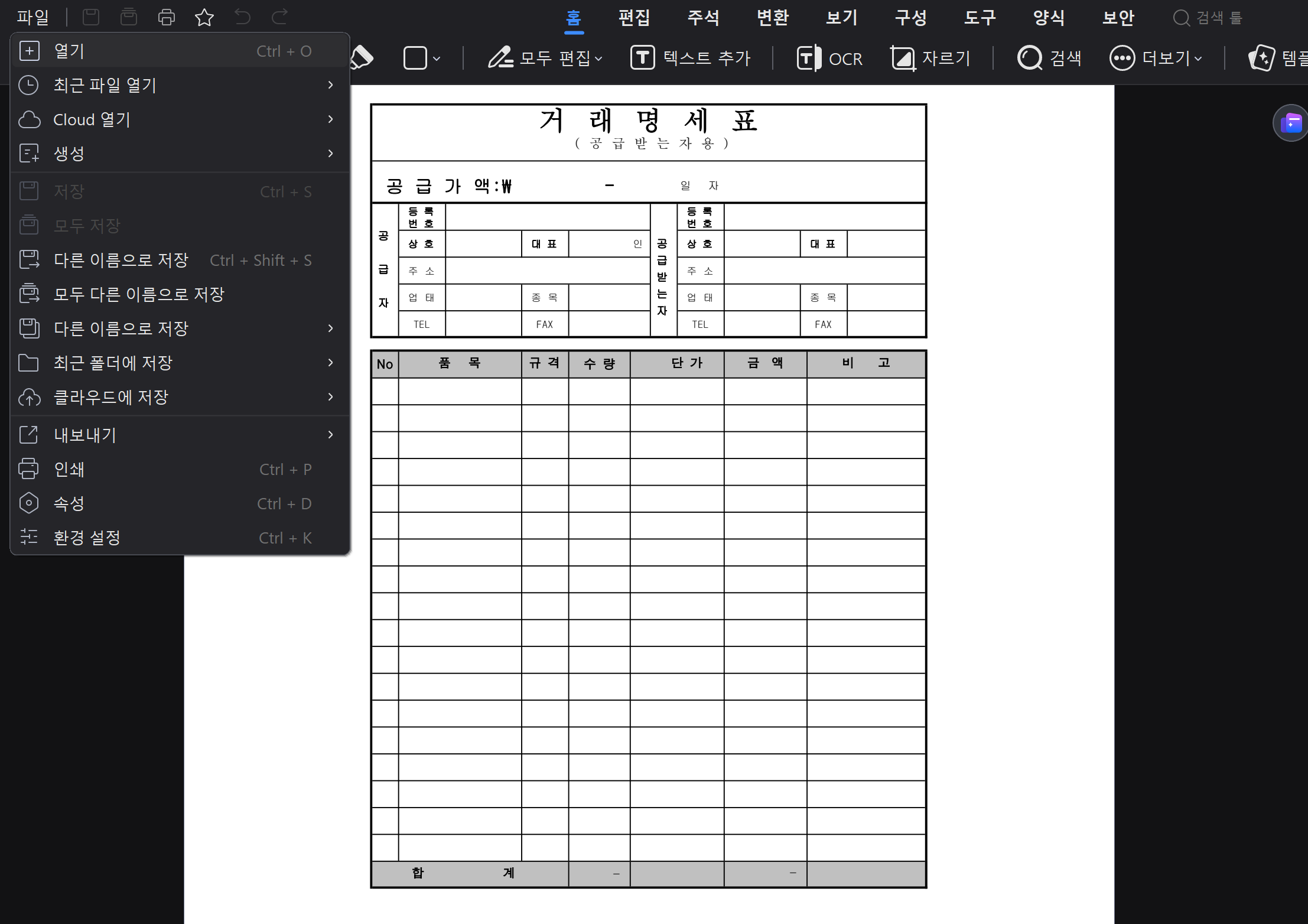Switch to the 주석 tab

[704, 18]
